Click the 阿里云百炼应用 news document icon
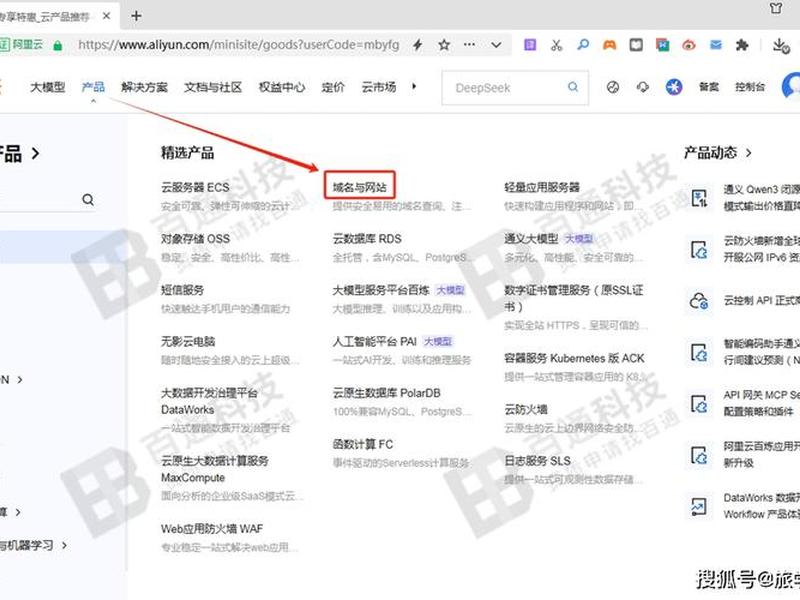 pos(698,455)
